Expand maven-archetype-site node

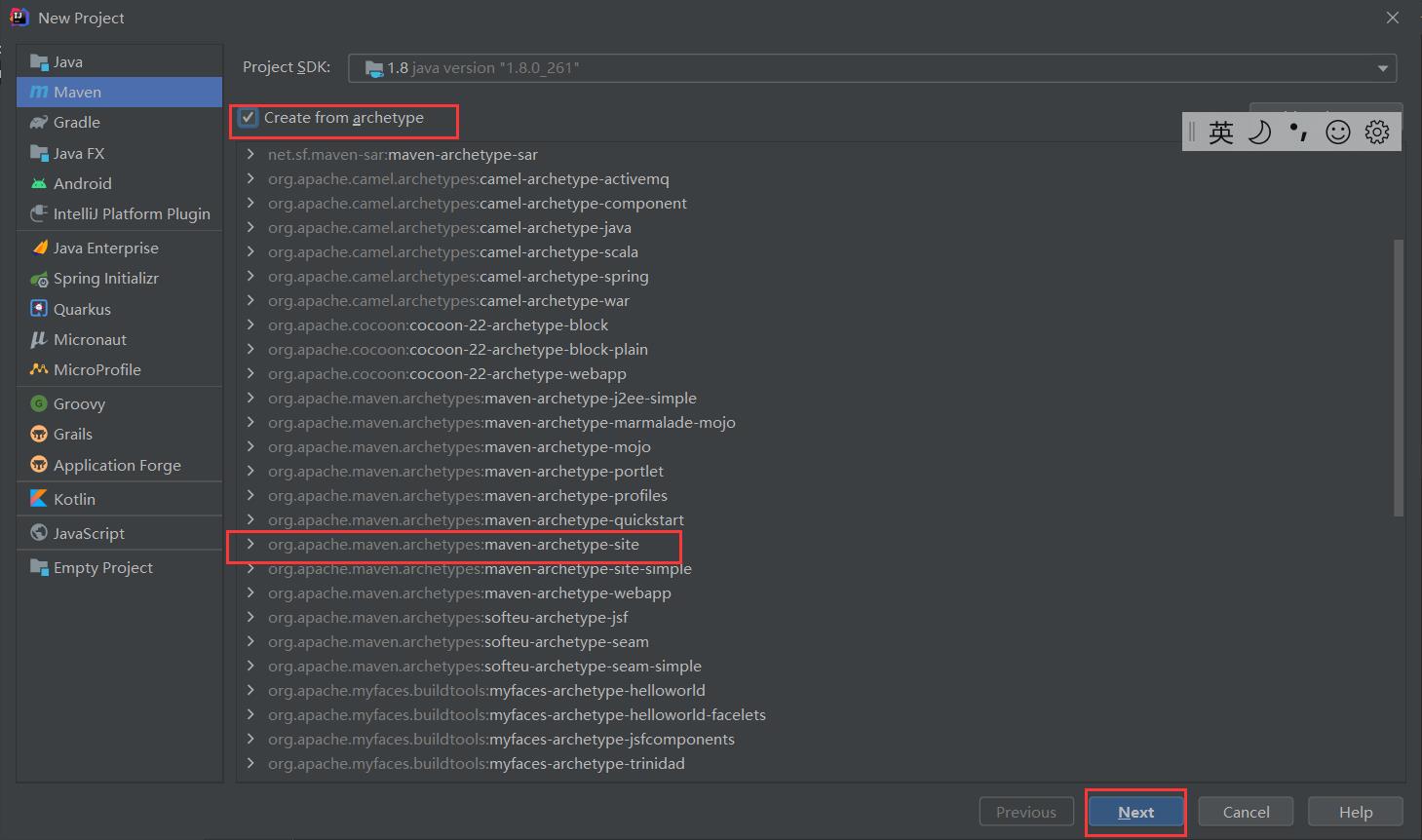[250, 544]
